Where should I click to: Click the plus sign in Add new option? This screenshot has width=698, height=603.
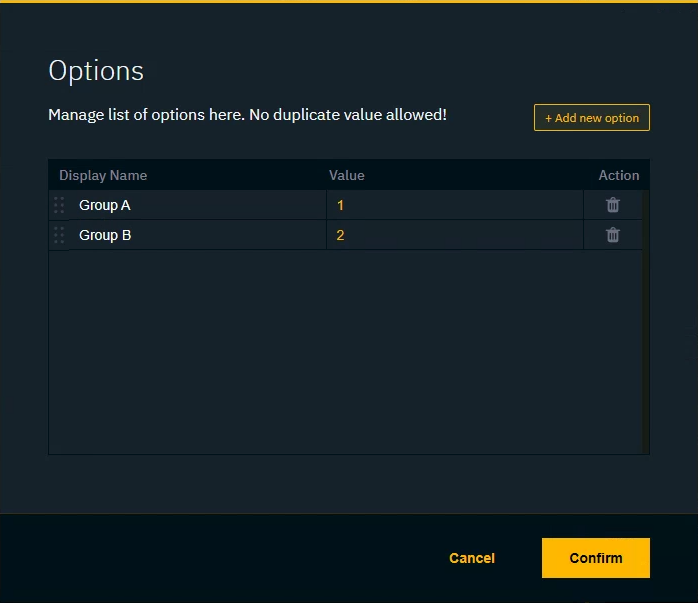548,118
